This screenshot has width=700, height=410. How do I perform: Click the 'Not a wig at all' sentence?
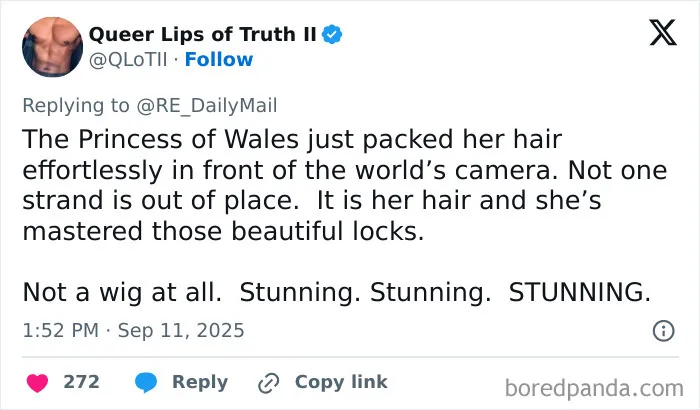coord(122,293)
